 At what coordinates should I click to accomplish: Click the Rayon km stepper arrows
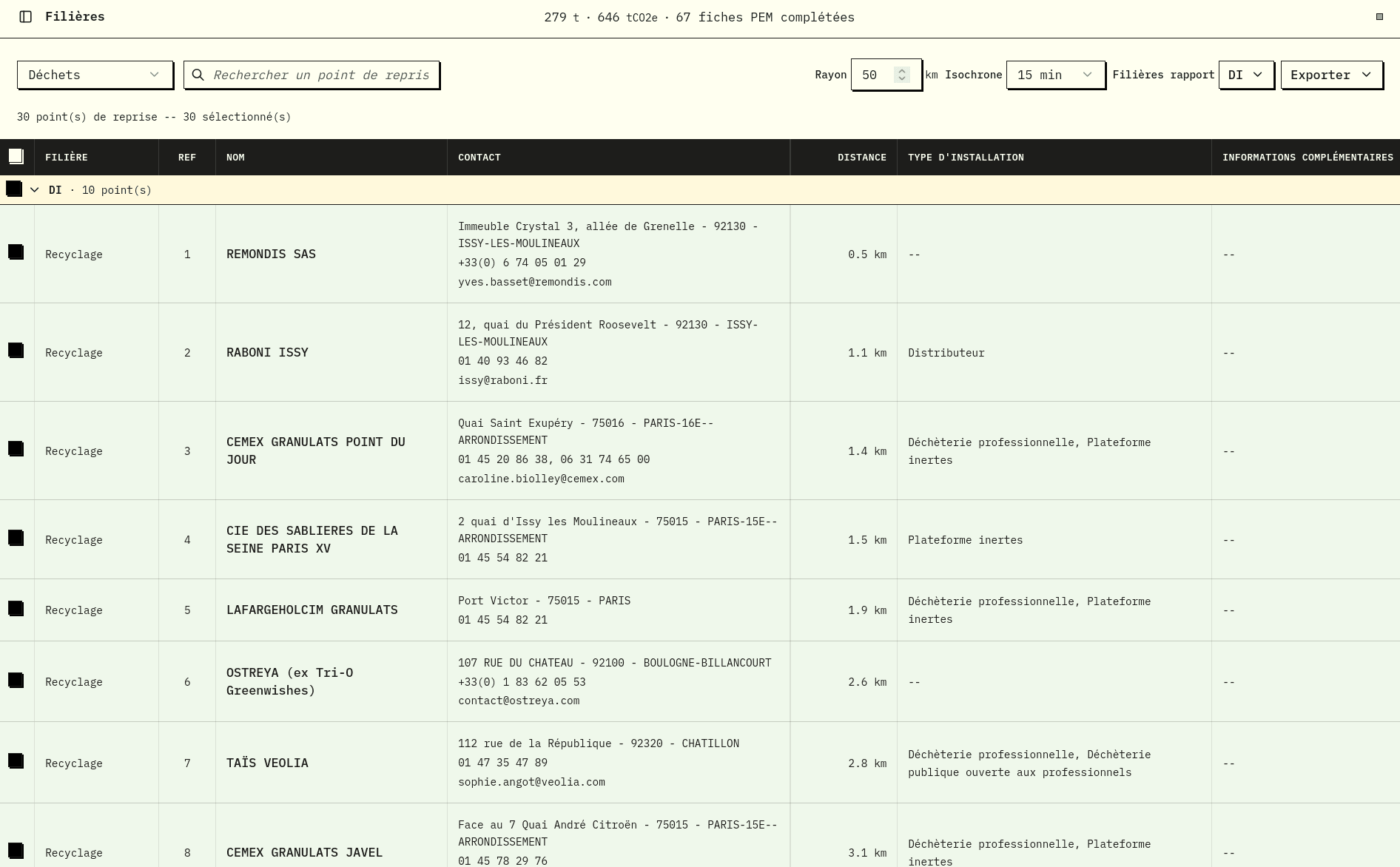901,75
